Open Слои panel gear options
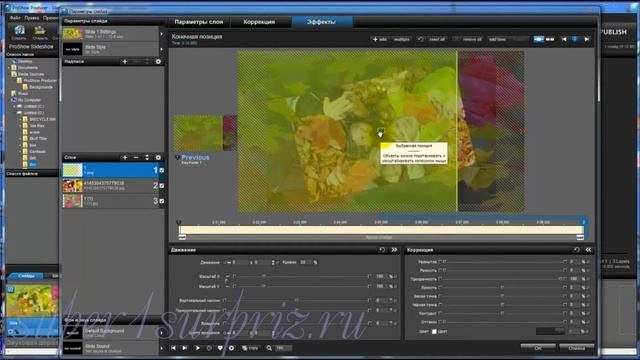The height and width of the screenshot is (360, 640). click(158, 158)
